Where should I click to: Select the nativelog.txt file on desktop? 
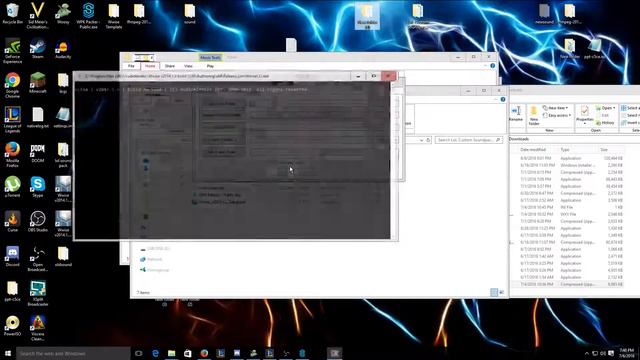point(38,118)
